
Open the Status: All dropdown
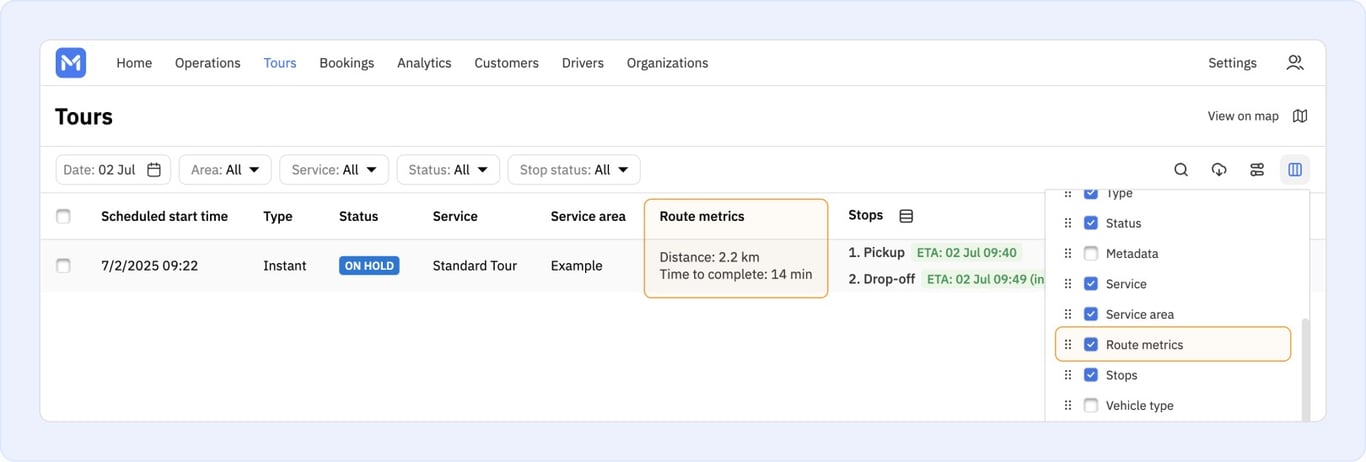click(x=448, y=170)
